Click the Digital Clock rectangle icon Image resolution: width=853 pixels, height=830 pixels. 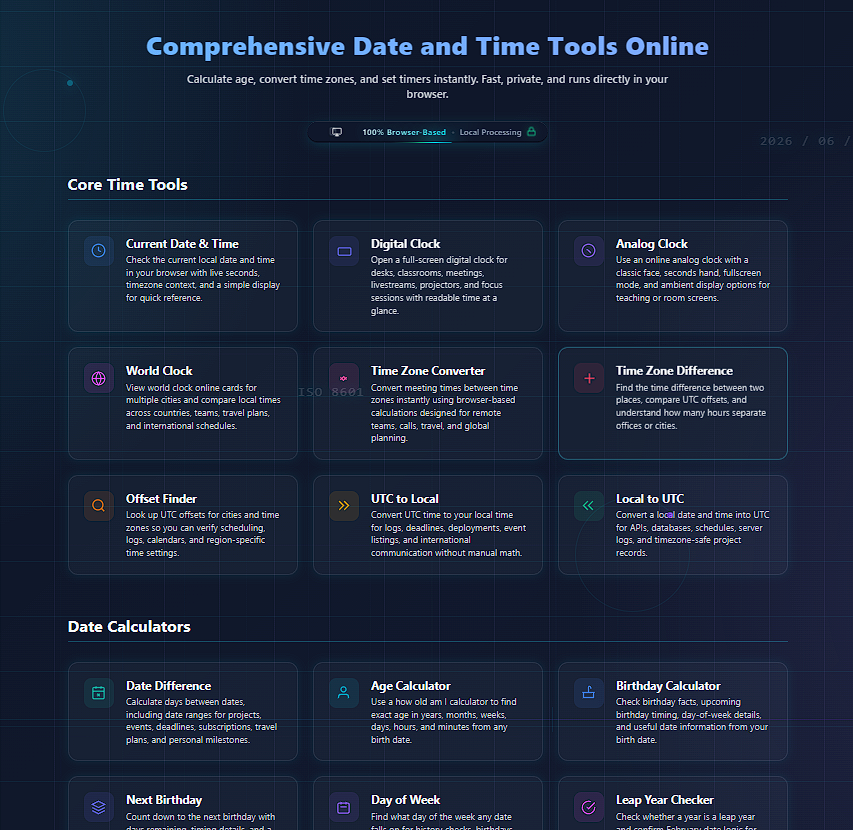[344, 251]
